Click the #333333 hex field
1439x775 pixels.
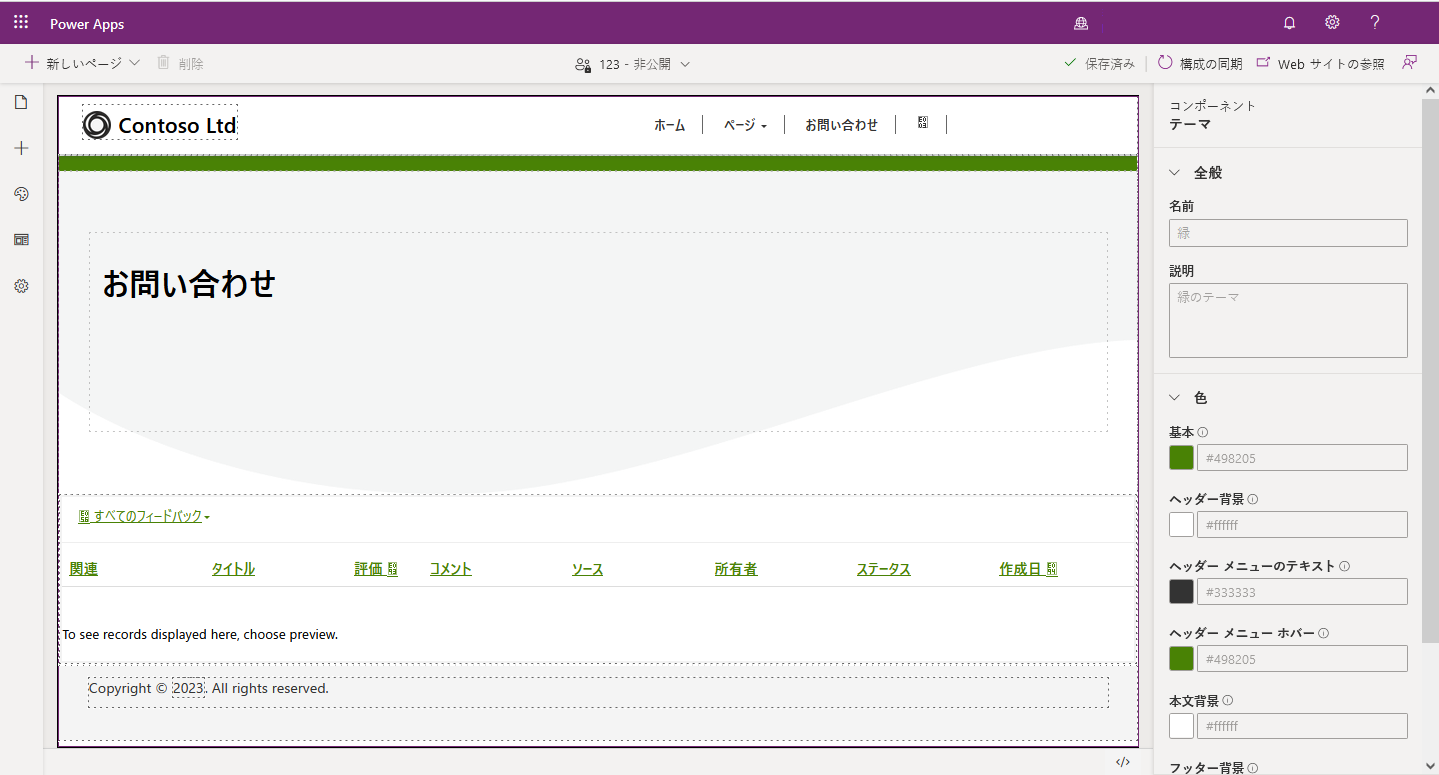tap(1302, 592)
